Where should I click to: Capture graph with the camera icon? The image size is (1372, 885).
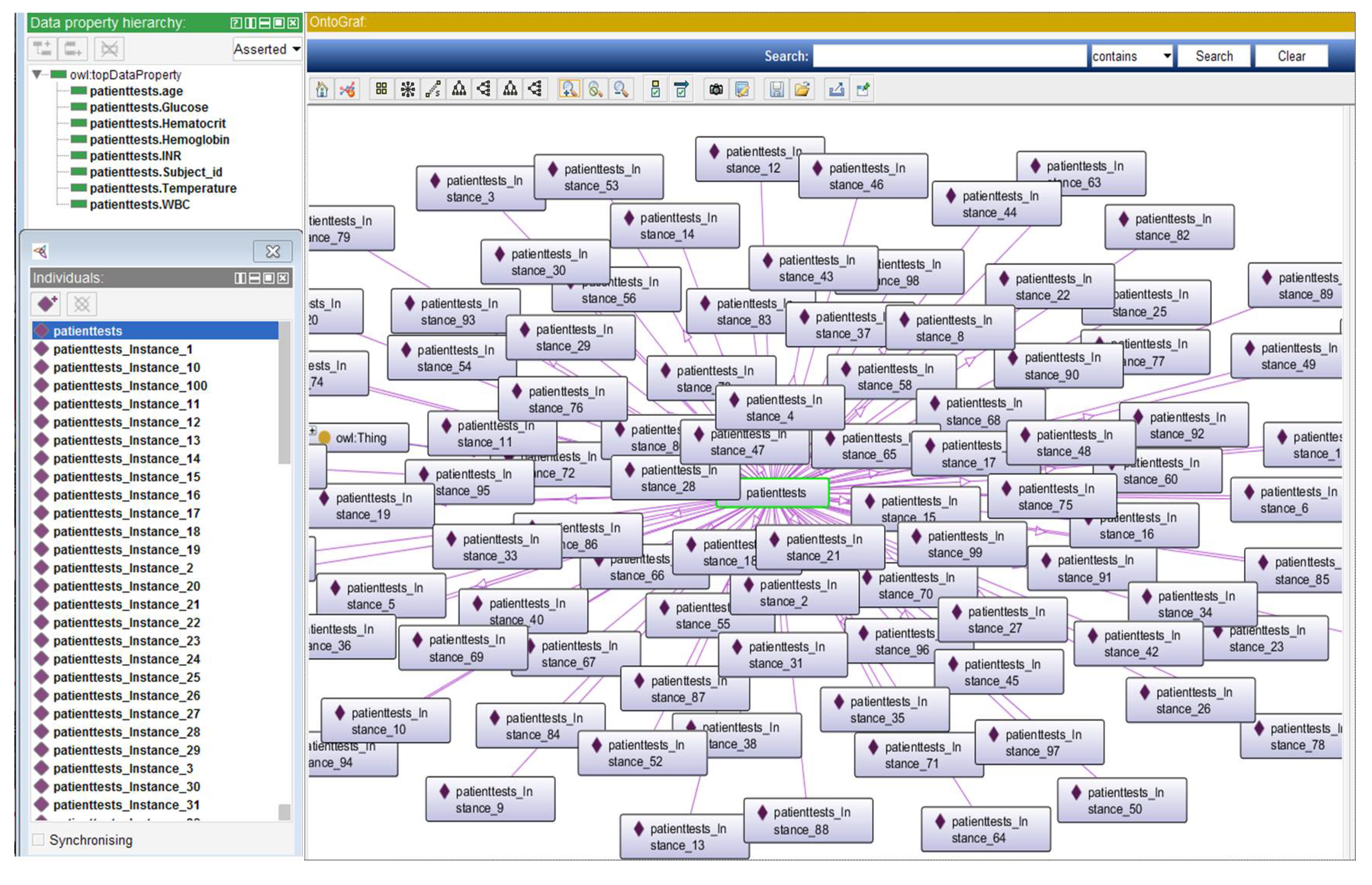pyautogui.click(x=716, y=90)
